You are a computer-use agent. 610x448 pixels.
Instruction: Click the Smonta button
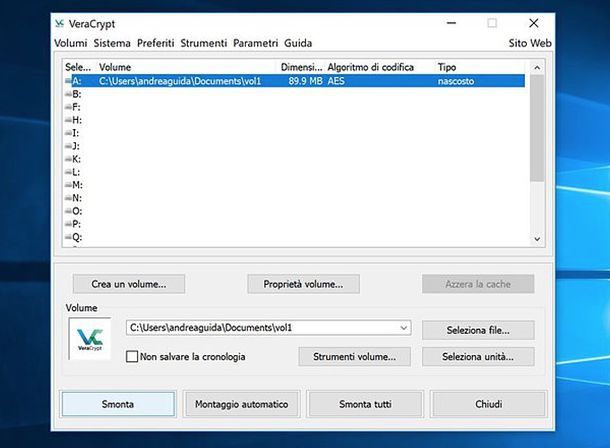(118, 404)
